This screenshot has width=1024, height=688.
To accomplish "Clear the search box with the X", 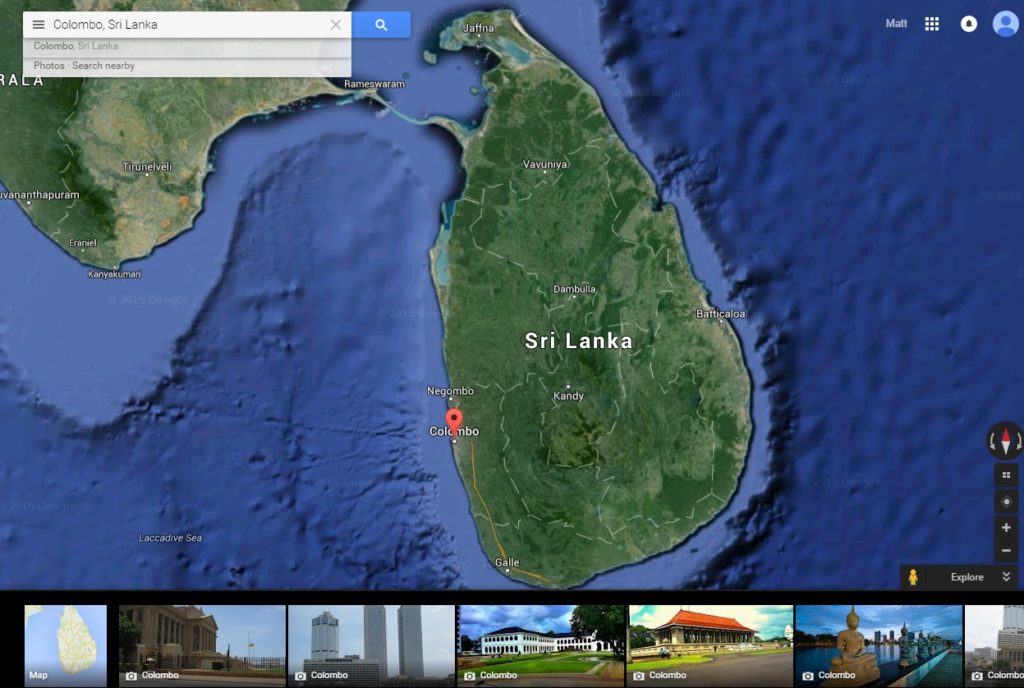I will click(x=336, y=23).
